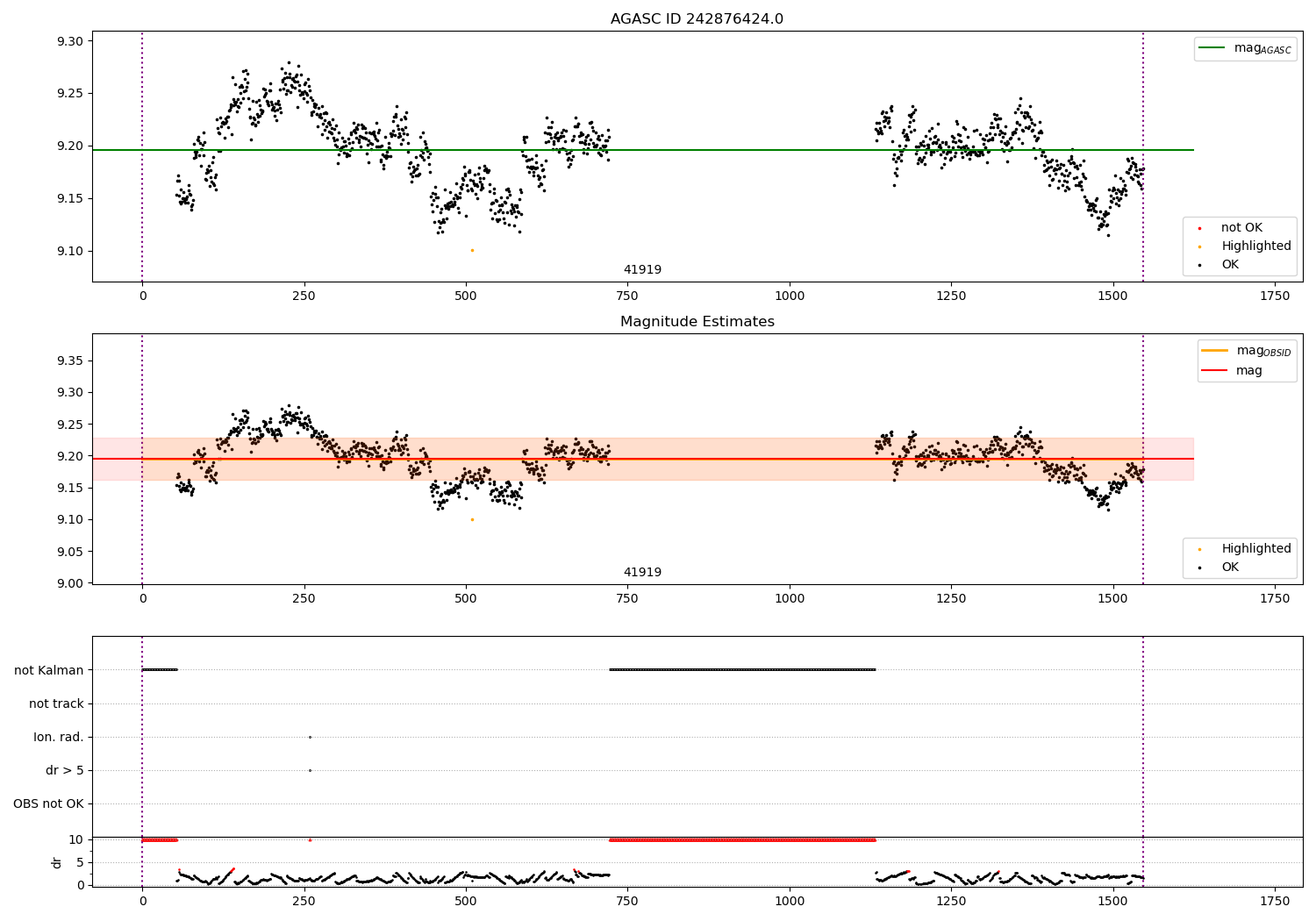Click the mag OBSID legend label text
The width and height of the screenshot is (1316, 921).
pos(1264,351)
